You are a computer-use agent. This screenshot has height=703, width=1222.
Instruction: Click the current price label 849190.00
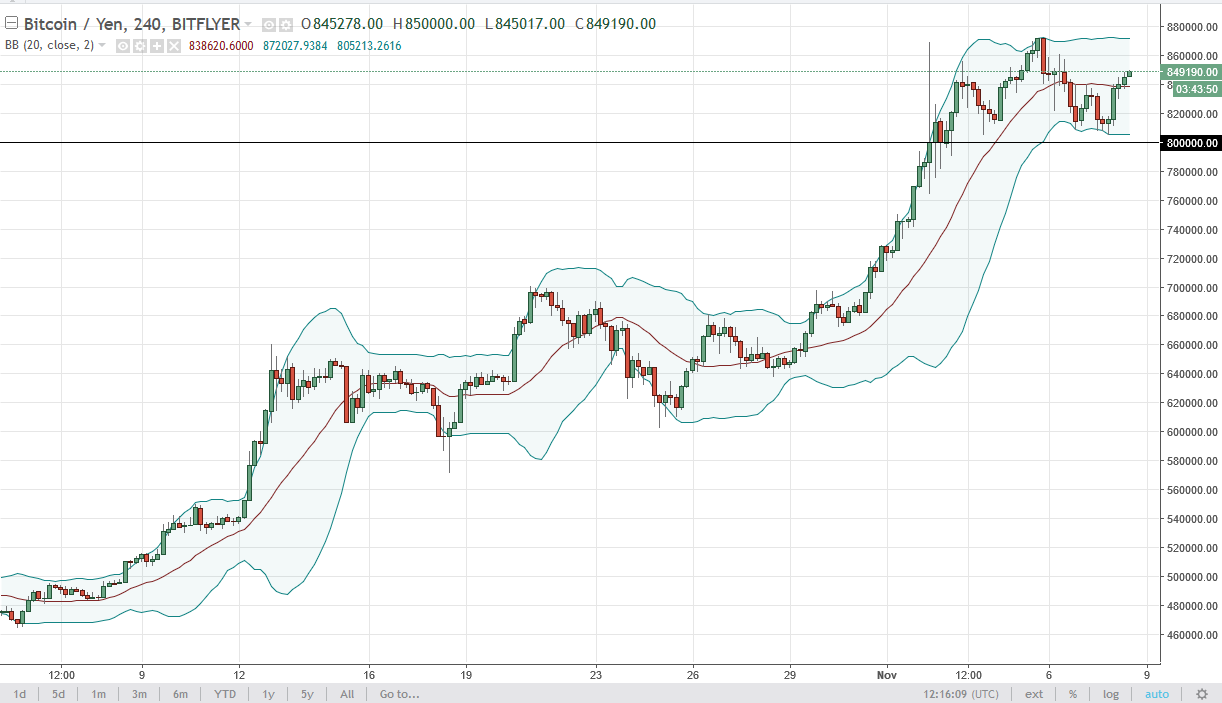click(1191, 72)
